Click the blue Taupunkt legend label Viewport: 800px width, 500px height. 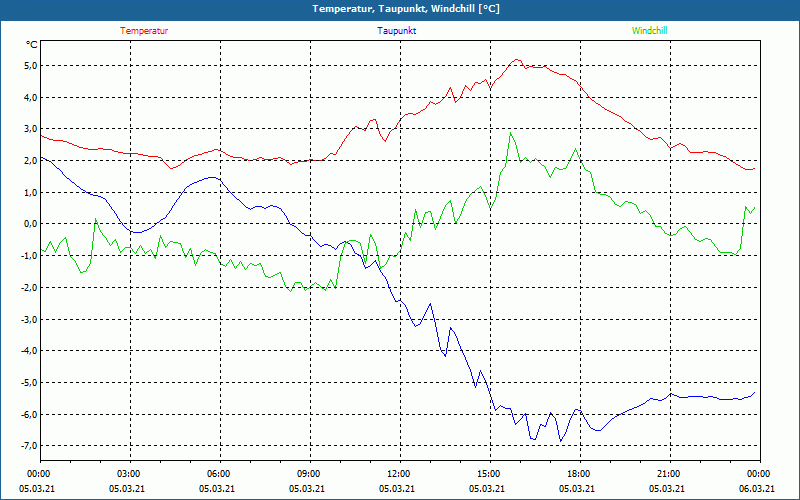coord(396,31)
